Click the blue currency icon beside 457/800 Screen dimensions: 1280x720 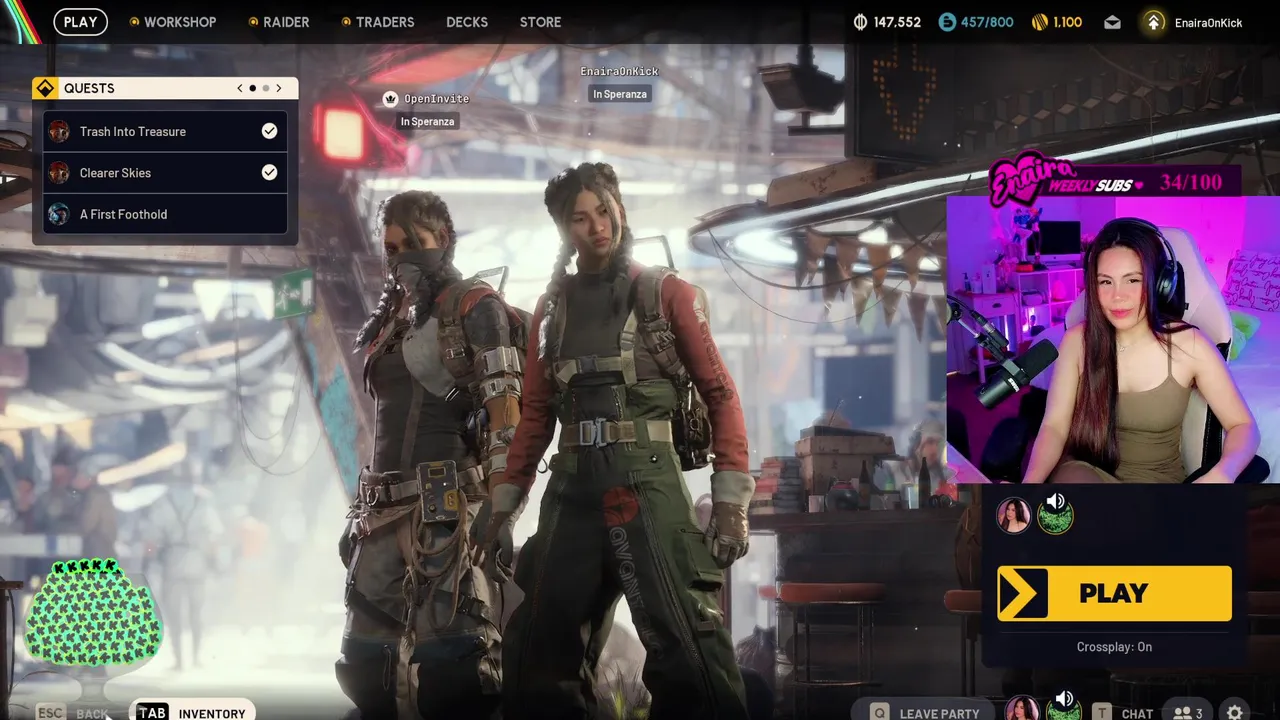[947, 22]
